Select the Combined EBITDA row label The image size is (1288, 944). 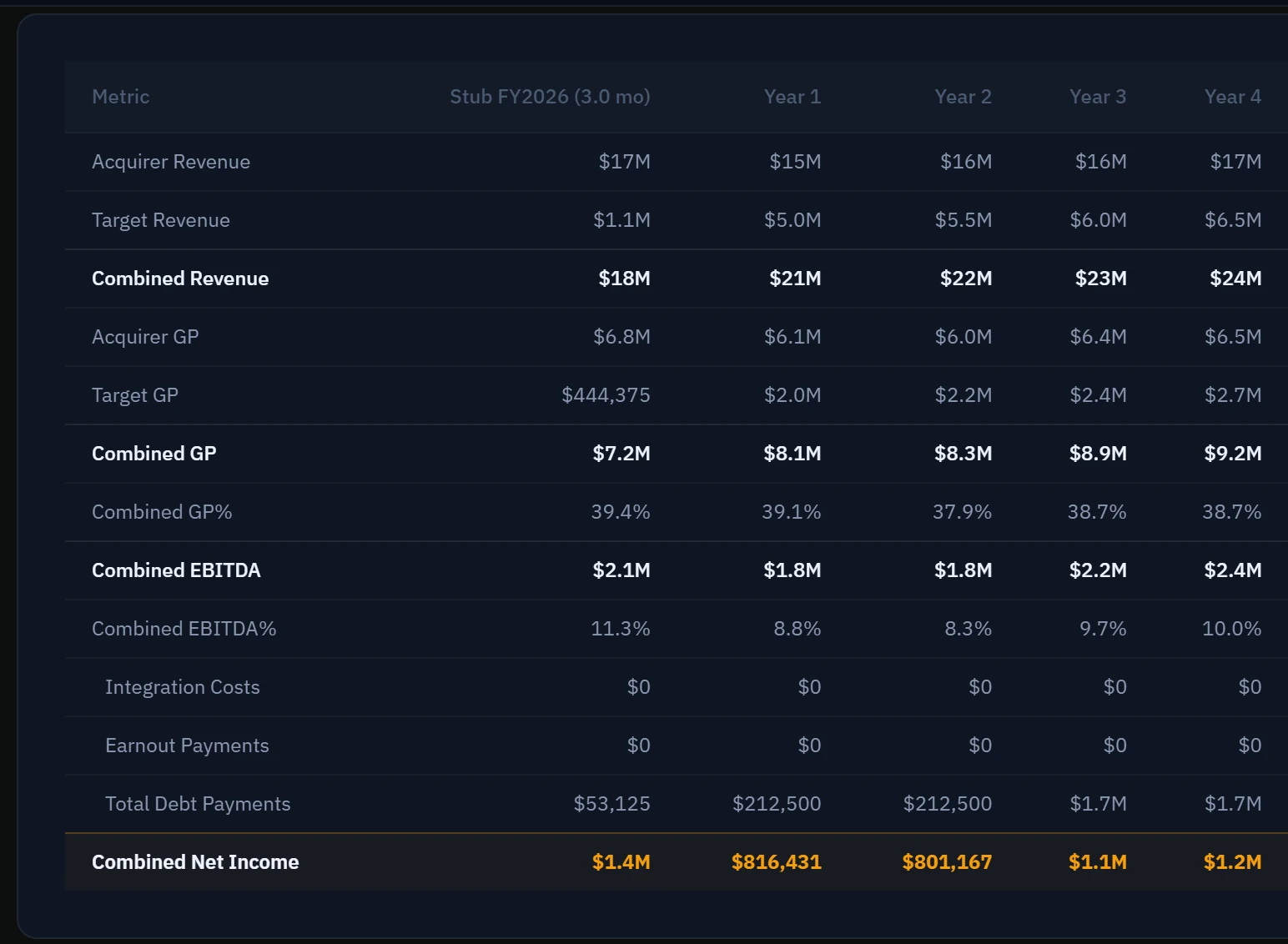tap(176, 570)
